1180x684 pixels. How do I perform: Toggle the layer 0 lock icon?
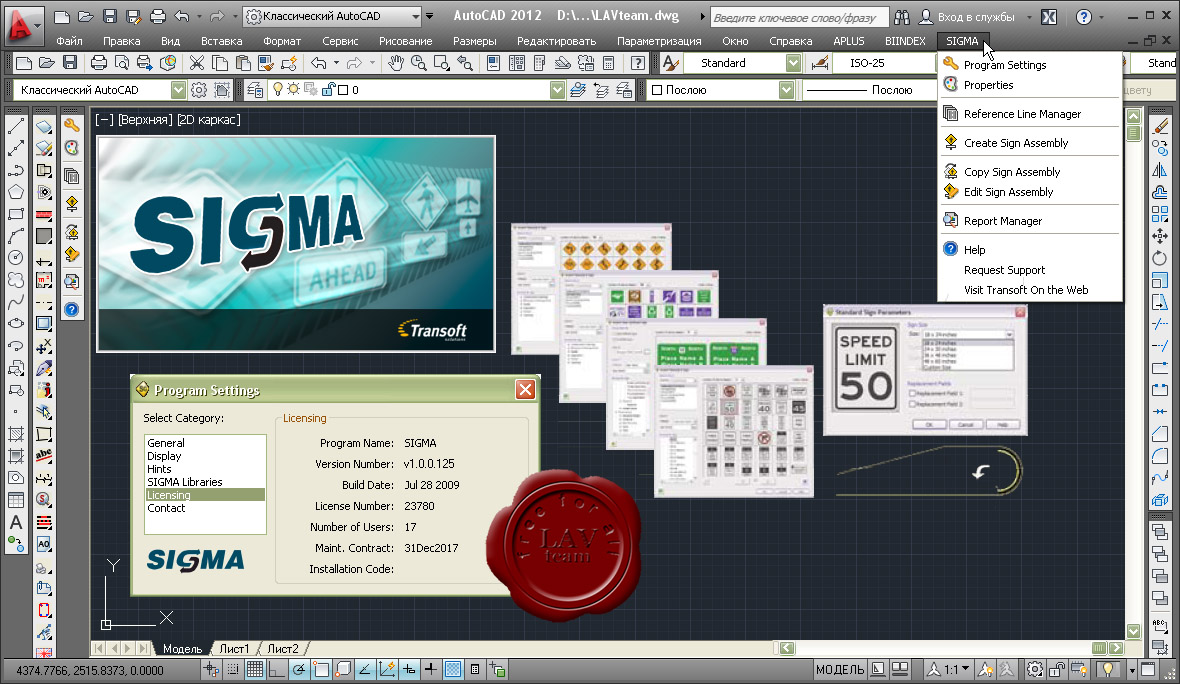coord(328,90)
